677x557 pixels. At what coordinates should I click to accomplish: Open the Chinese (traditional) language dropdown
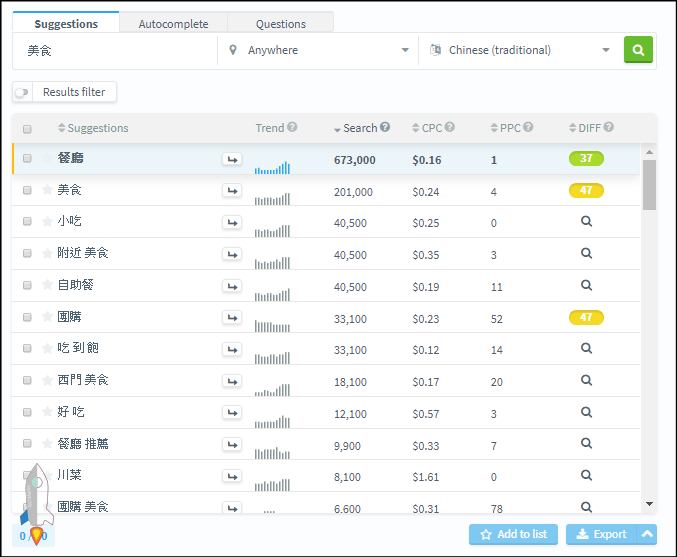tap(520, 50)
